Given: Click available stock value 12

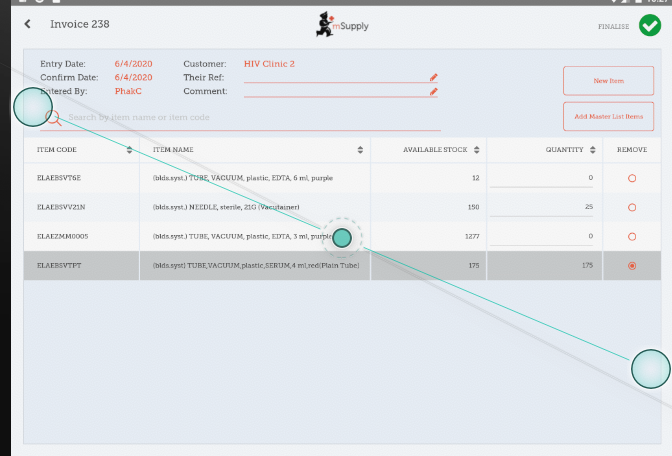Looking at the screenshot, I should 475,178.
